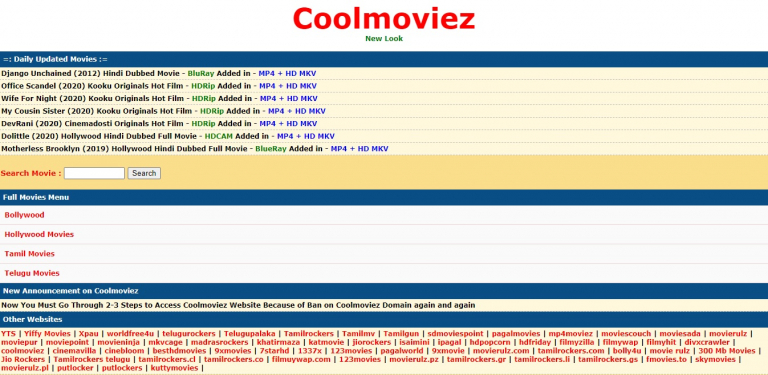The width and height of the screenshot is (768, 375).
Task: Open the Hollywood Movies menu
Action: point(39,234)
